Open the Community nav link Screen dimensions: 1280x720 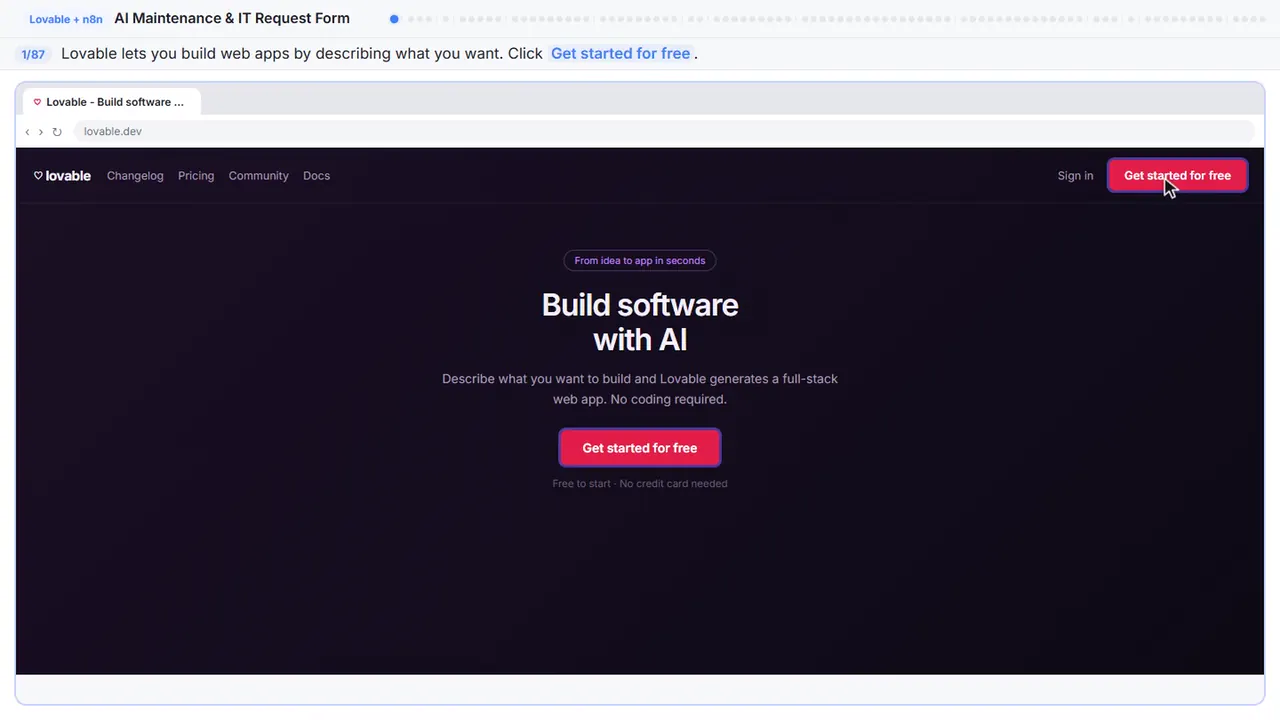[258, 176]
